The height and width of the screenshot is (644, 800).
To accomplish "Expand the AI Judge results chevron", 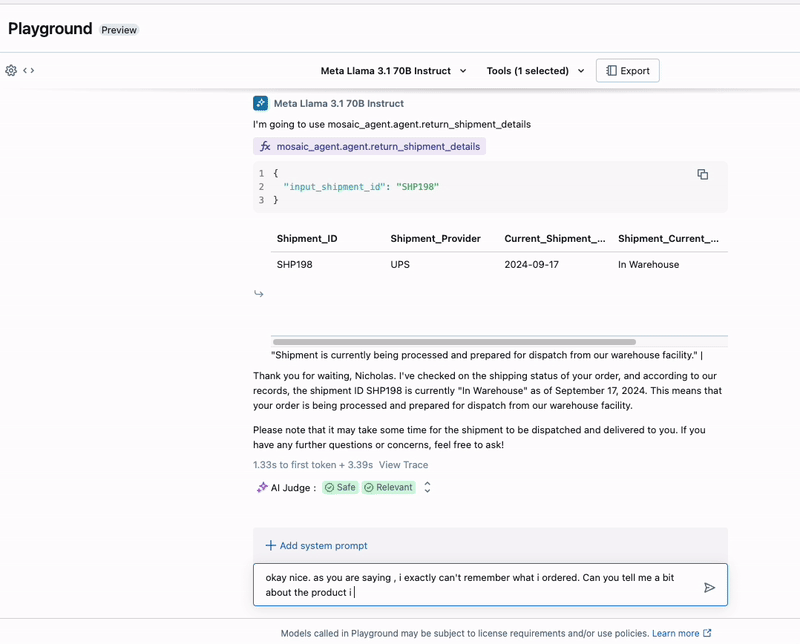I will pyautogui.click(x=428, y=488).
